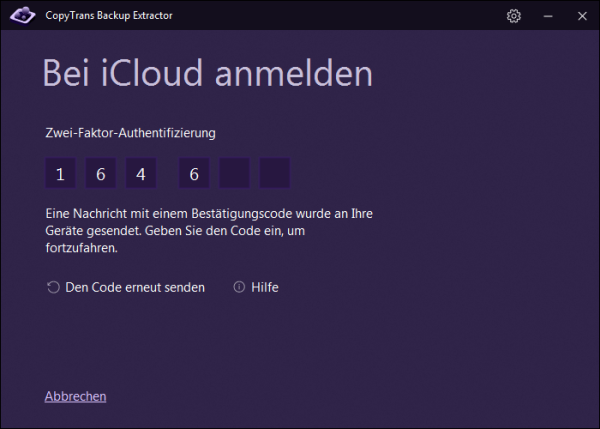600x429 pixels.
Task: Click the Bestätigungscode description text
Action: tap(208, 232)
